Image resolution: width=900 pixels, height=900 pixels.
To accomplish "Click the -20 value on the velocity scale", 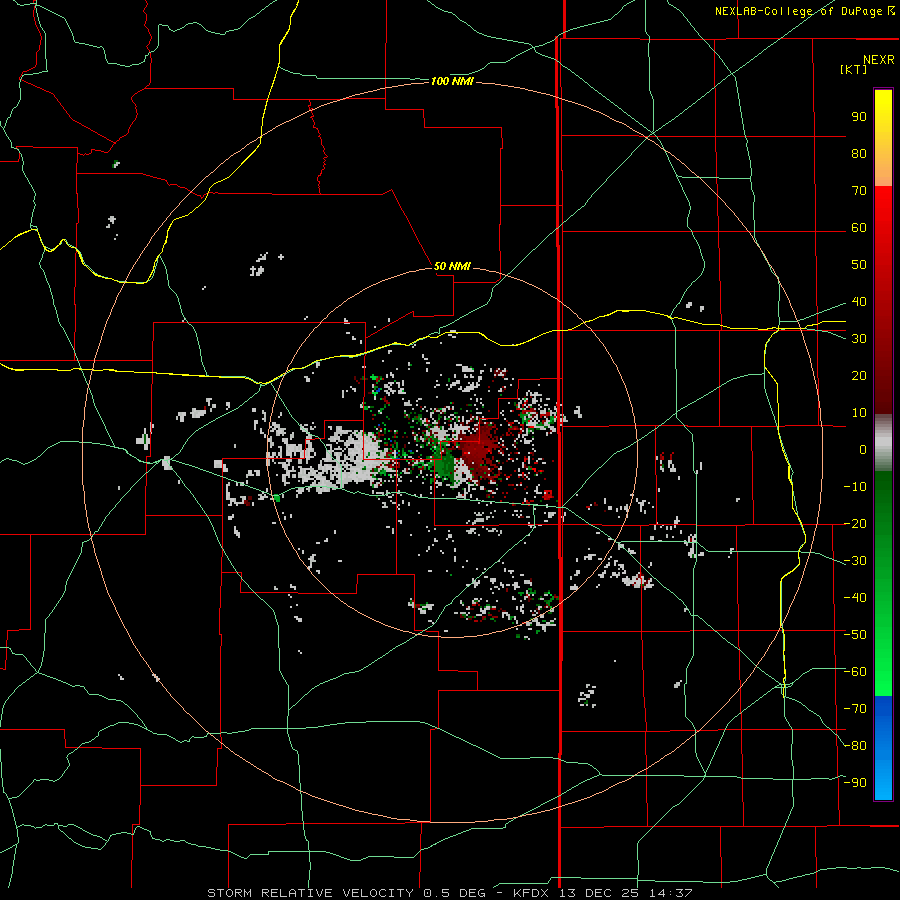I will click(855, 523).
